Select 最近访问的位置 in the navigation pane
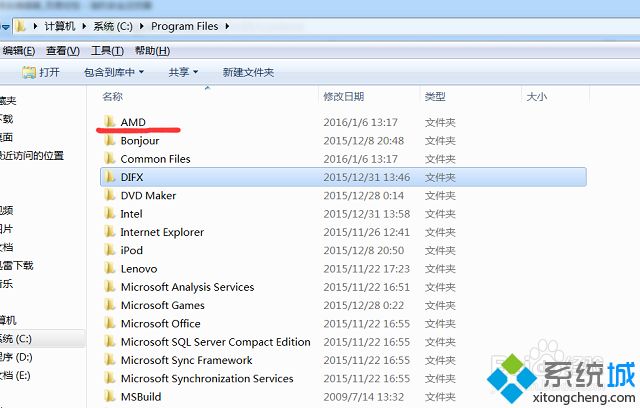Screen dimensions: 640x408 click(32, 155)
